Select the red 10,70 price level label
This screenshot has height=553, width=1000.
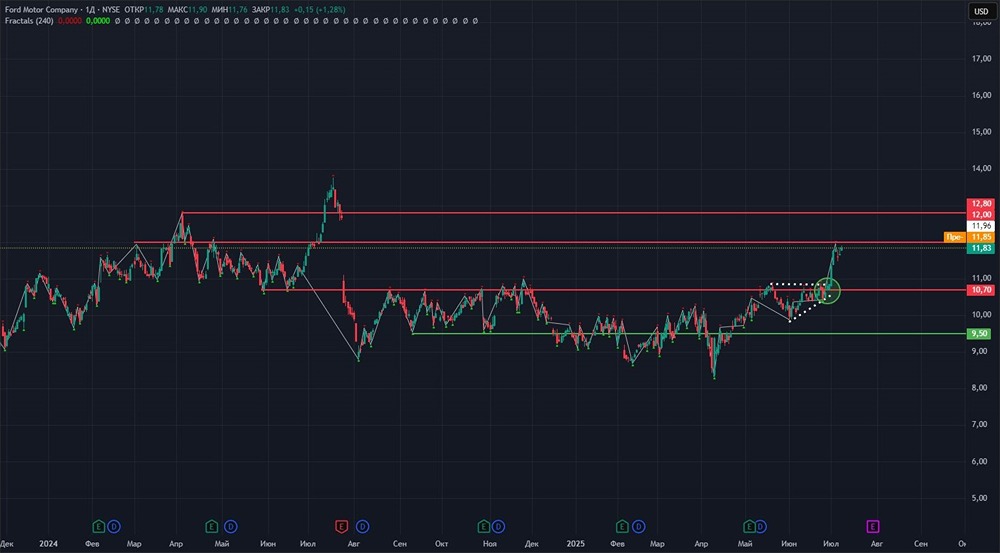click(980, 290)
